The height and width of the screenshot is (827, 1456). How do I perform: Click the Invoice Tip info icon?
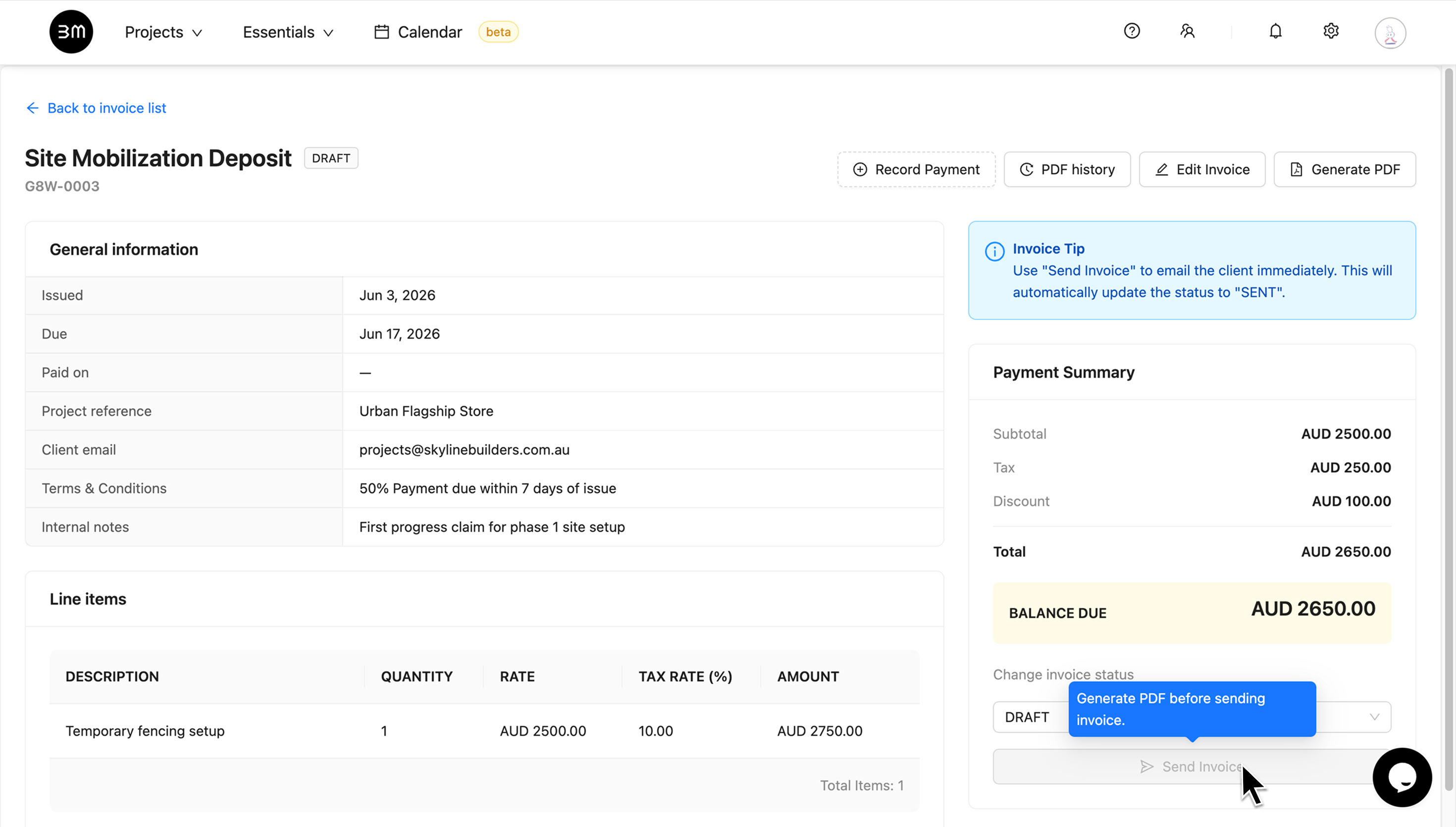click(x=994, y=251)
